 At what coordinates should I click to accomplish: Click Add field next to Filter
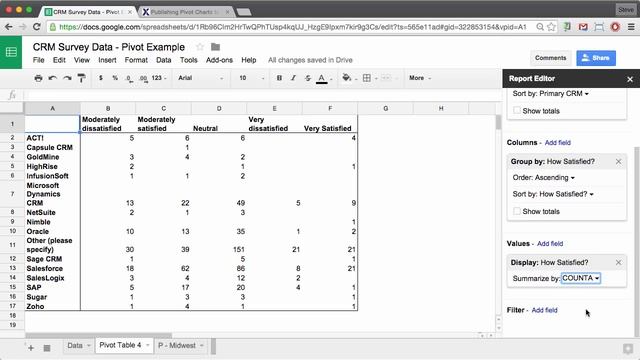coord(544,310)
